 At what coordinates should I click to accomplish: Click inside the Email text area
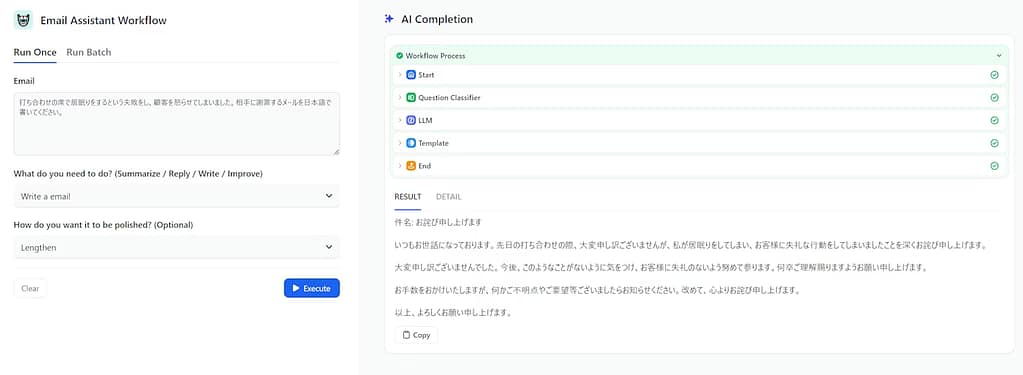tap(176, 123)
